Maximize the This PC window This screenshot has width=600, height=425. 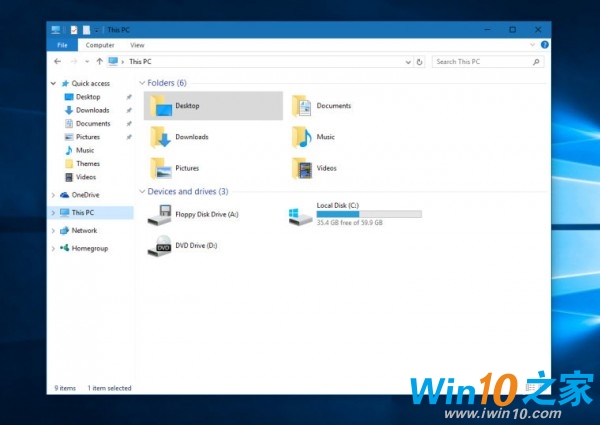point(513,29)
